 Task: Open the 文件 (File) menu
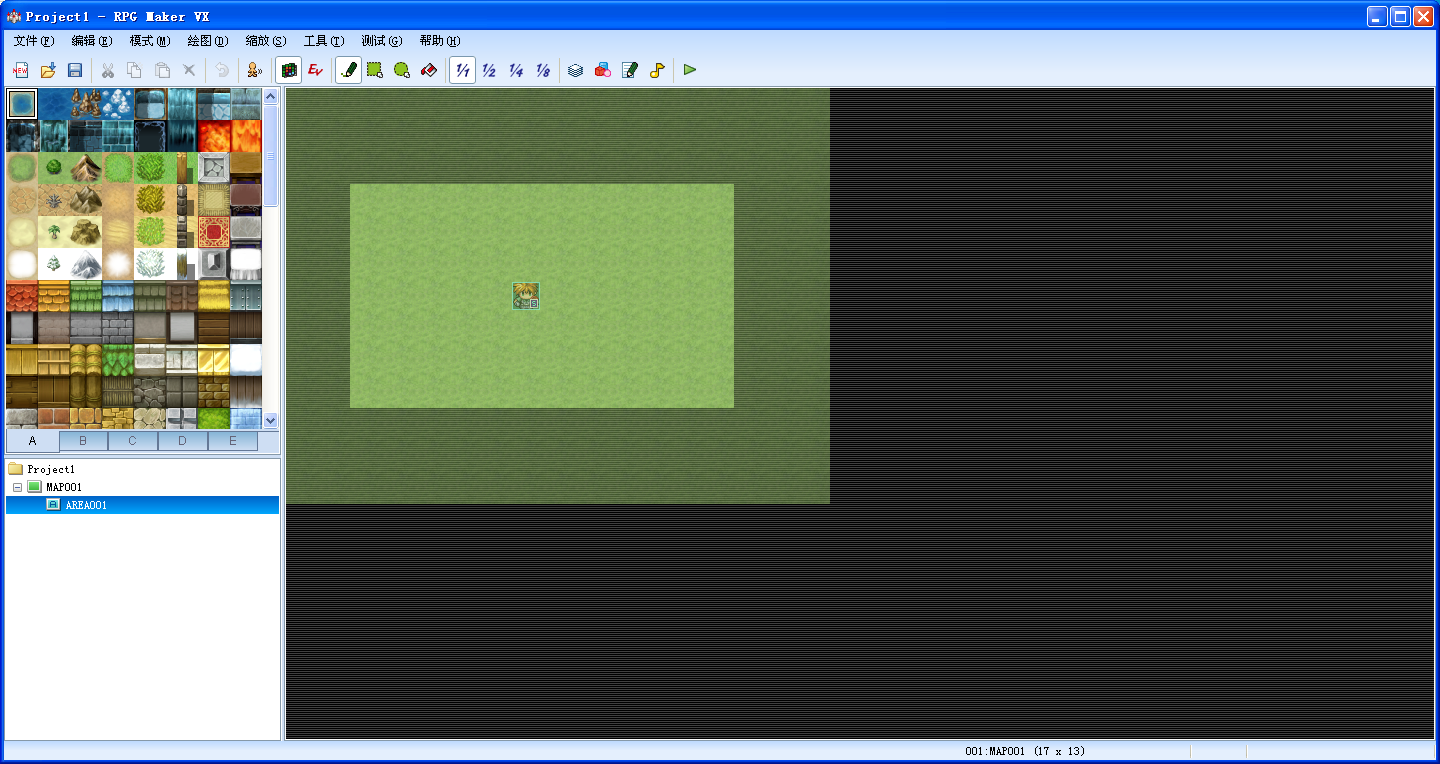click(x=34, y=41)
